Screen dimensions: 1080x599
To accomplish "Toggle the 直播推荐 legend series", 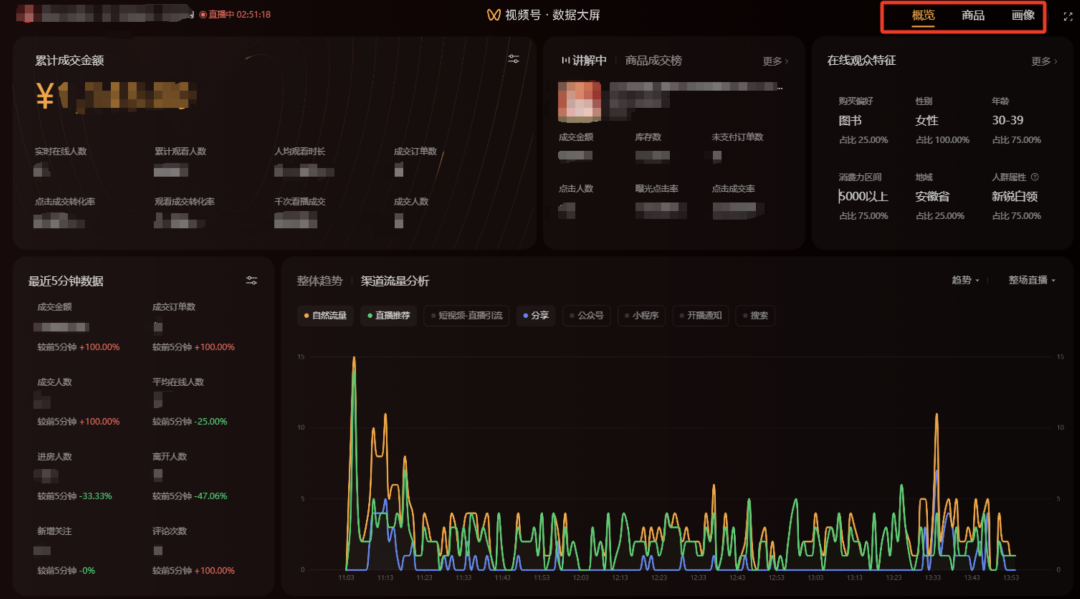I will [389, 315].
